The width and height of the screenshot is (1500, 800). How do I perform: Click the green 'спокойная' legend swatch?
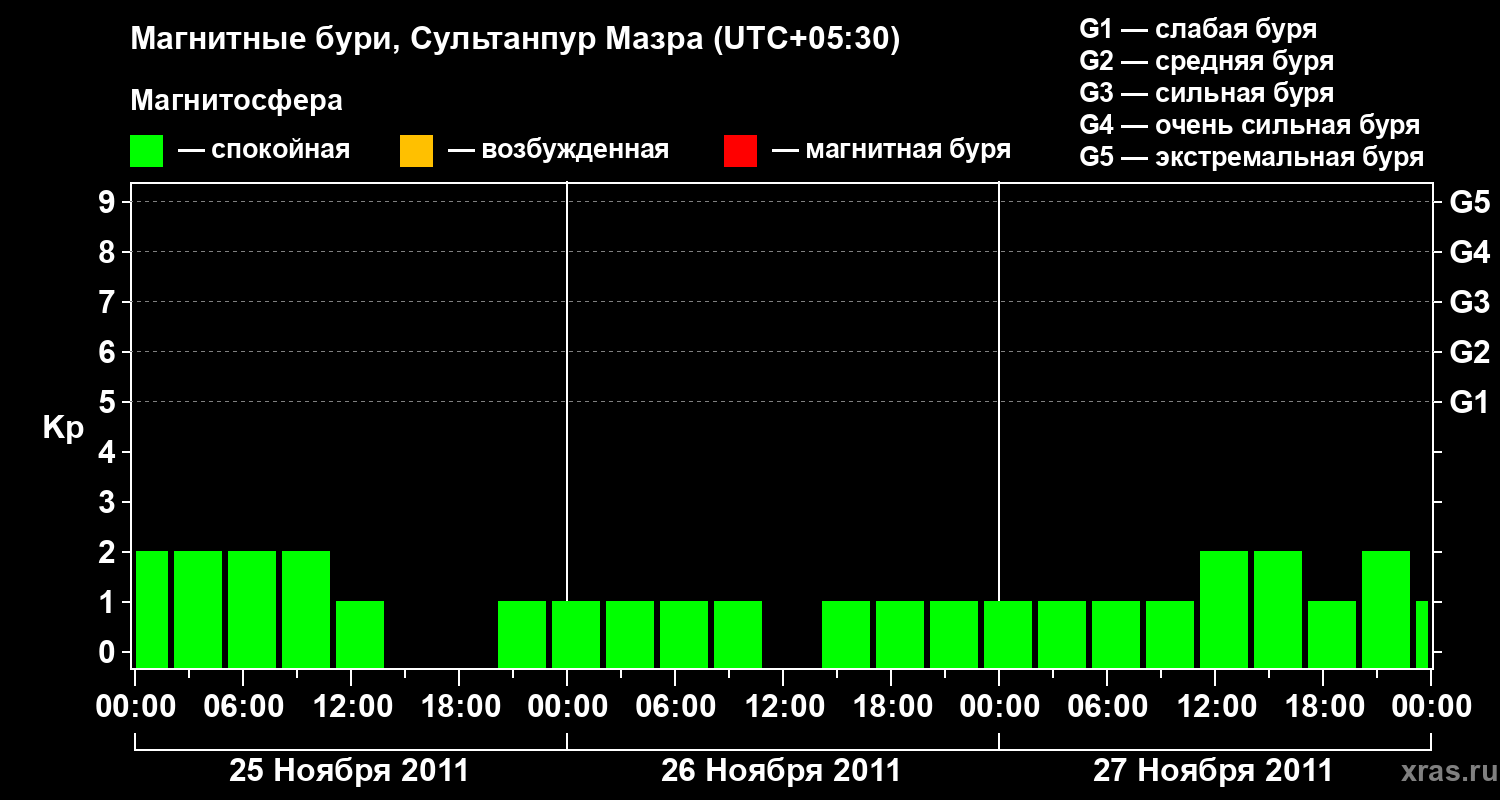point(147,151)
